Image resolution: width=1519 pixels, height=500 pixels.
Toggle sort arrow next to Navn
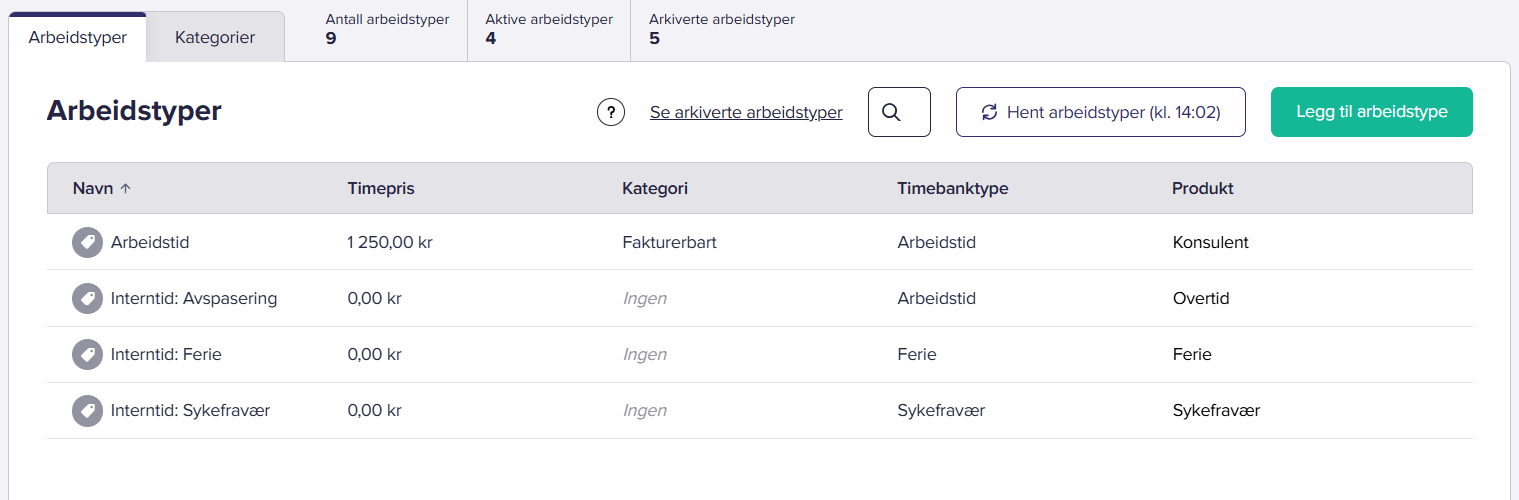(x=125, y=188)
